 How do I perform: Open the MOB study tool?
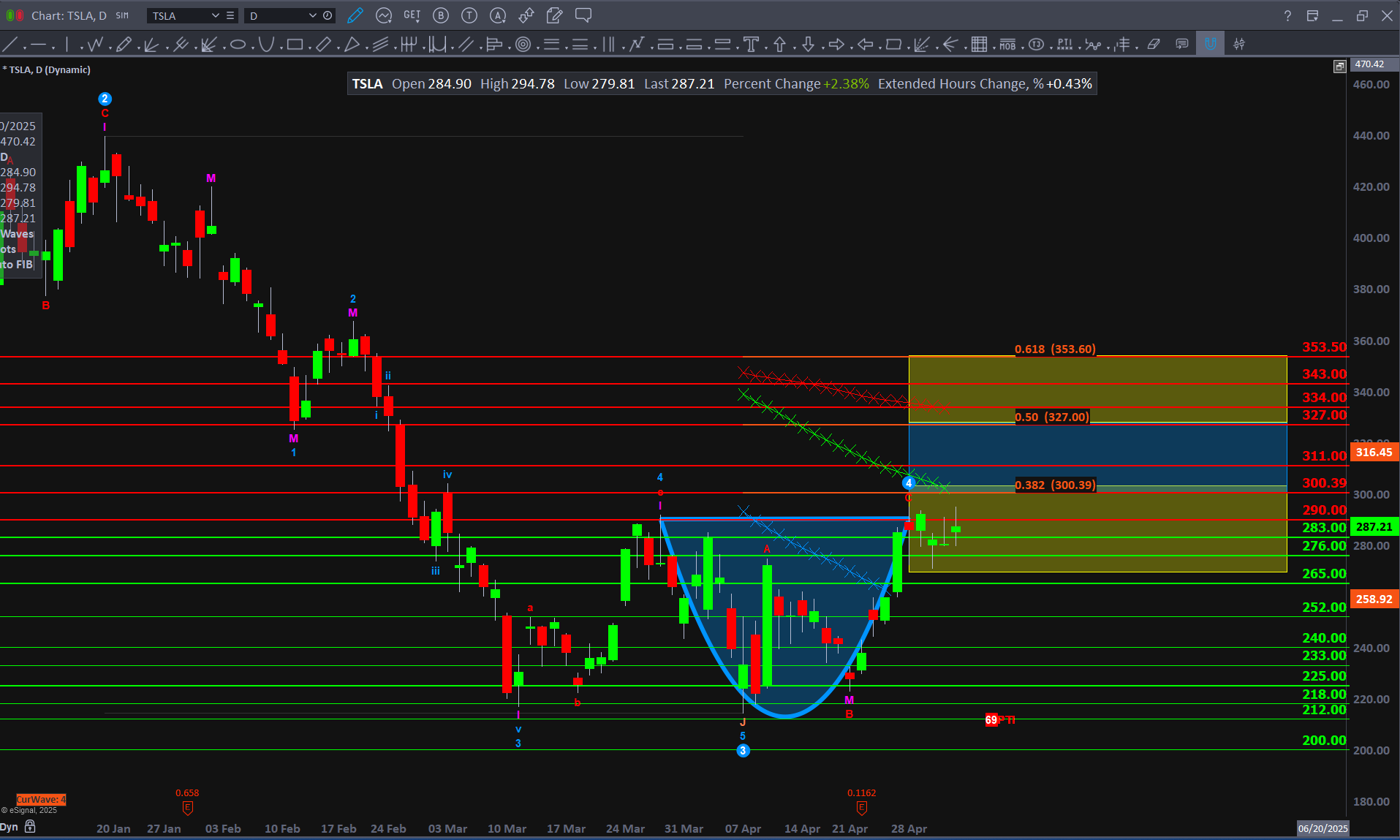coord(1007,45)
